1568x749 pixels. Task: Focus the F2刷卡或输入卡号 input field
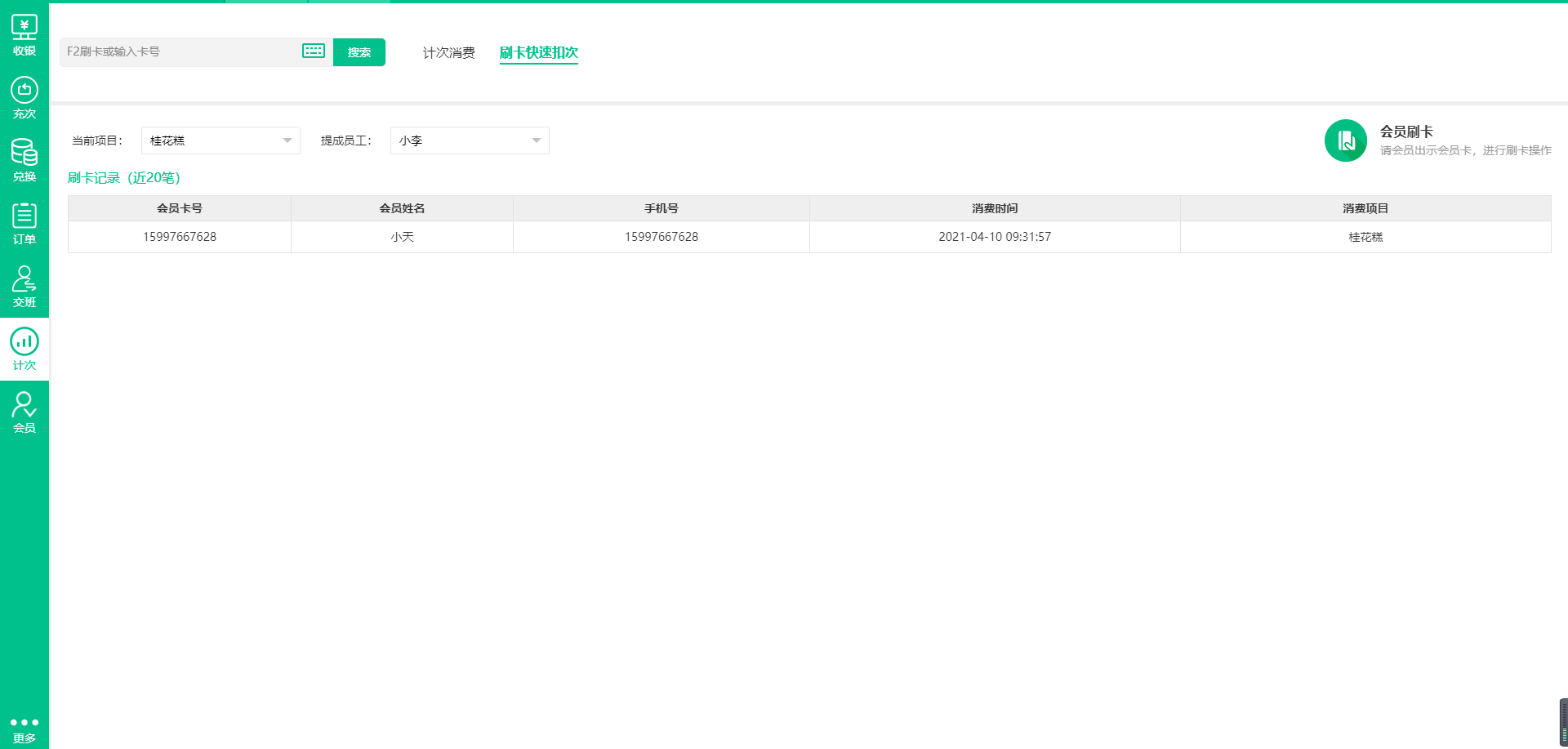[x=180, y=51]
